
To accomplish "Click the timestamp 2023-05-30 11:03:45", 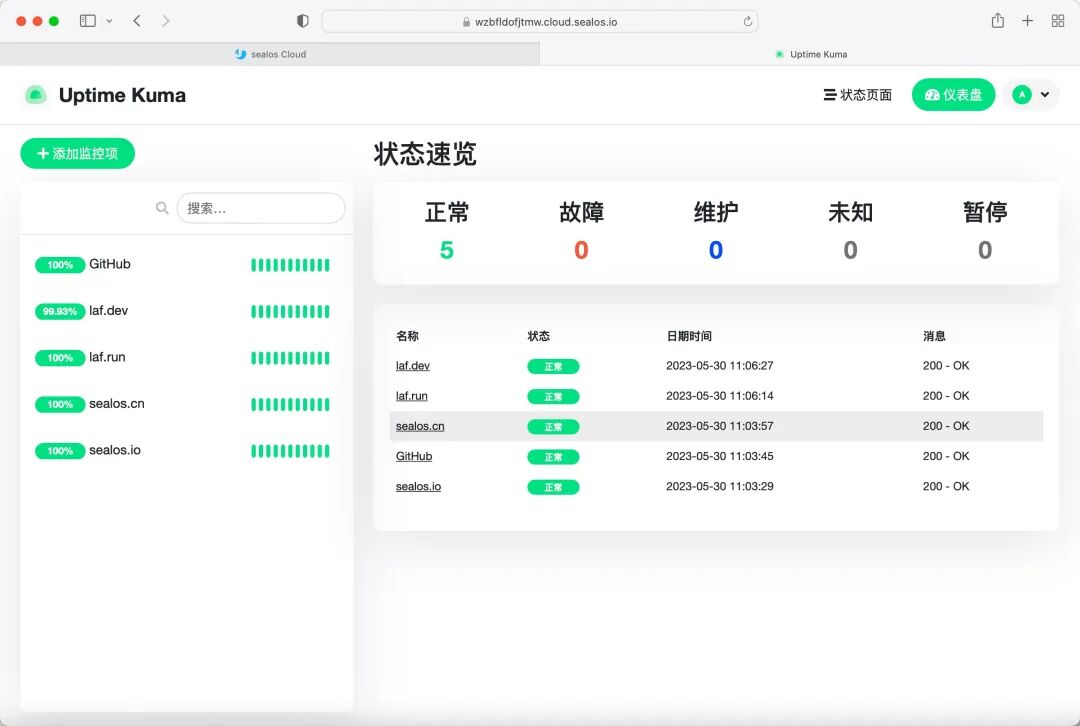I will (720, 456).
